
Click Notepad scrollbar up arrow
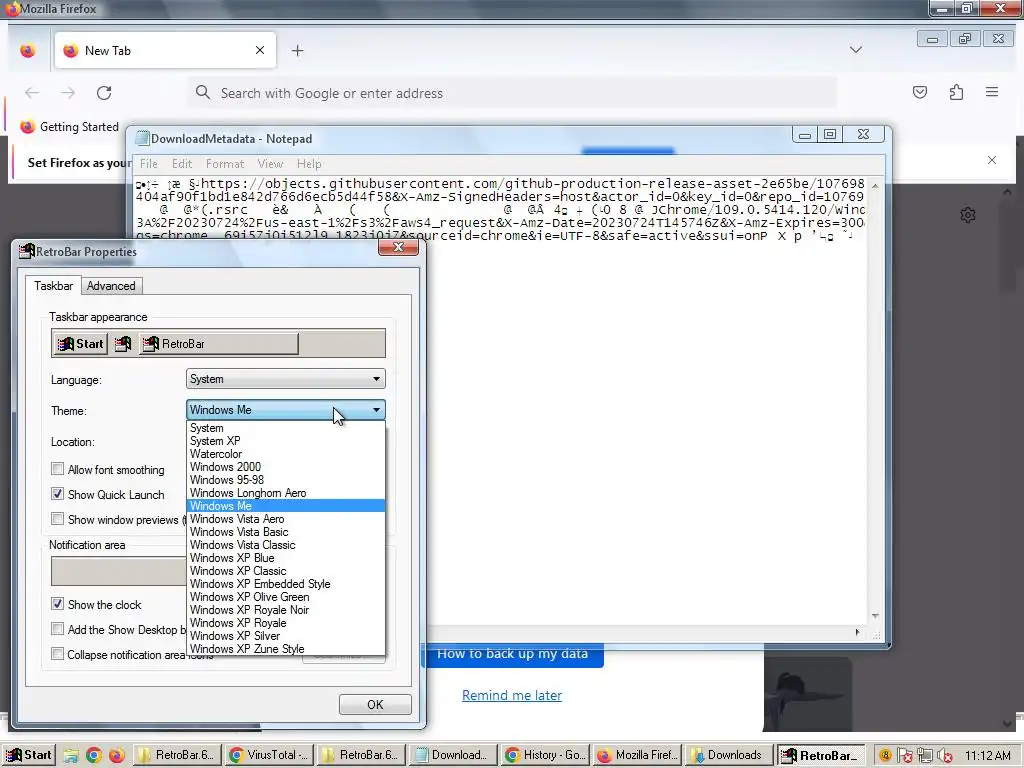[x=875, y=186]
